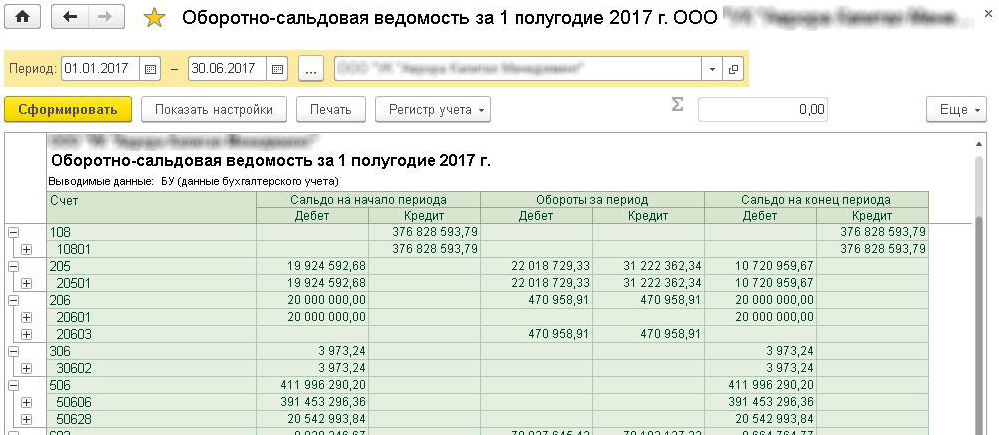Open the Регистр учета dropdown
This screenshot has width=999, height=435.
point(433,110)
